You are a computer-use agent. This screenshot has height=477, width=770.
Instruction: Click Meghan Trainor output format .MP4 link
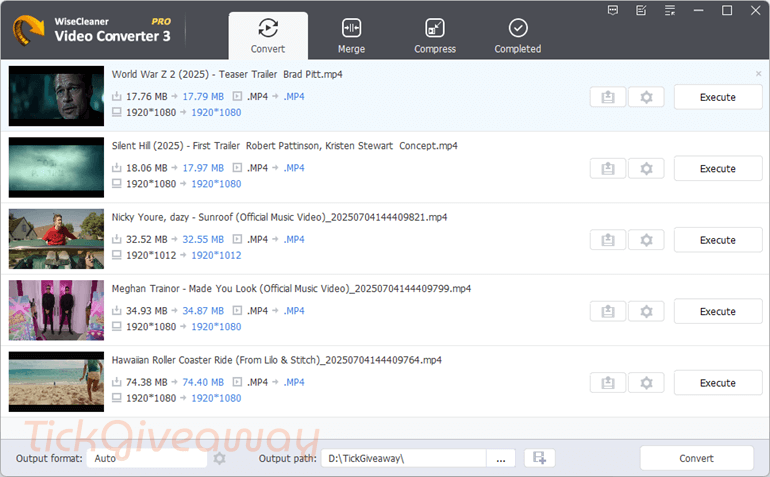click(294, 311)
